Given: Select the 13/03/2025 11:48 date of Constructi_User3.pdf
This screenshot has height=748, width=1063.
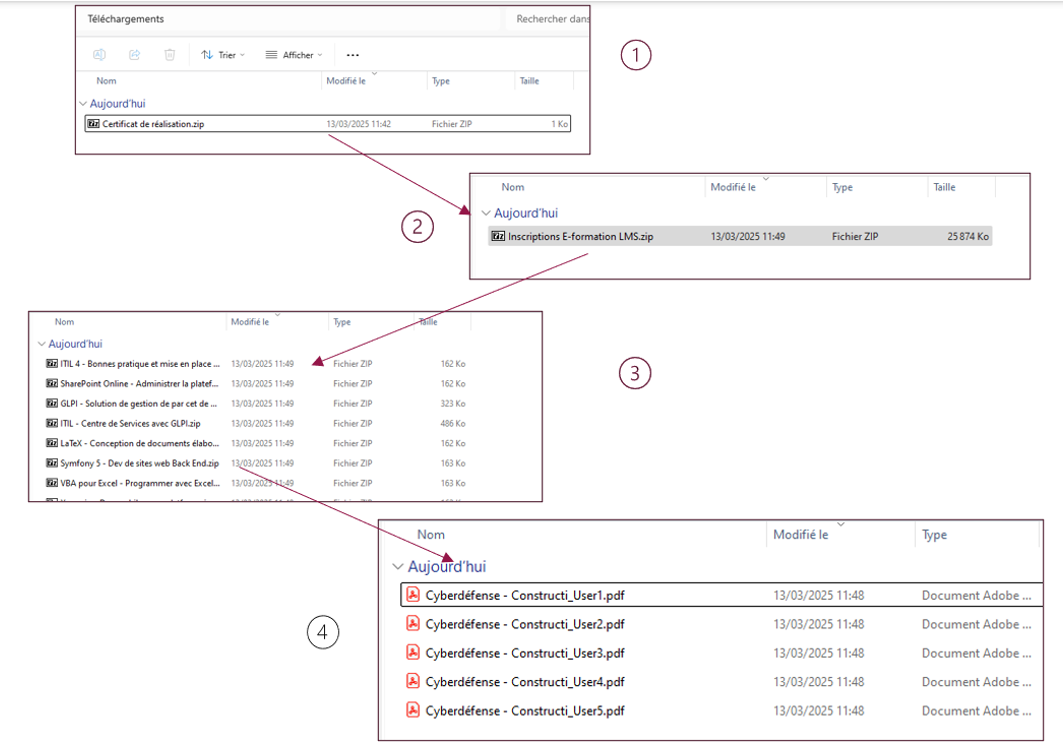Looking at the screenshot, I should [818, 653].
